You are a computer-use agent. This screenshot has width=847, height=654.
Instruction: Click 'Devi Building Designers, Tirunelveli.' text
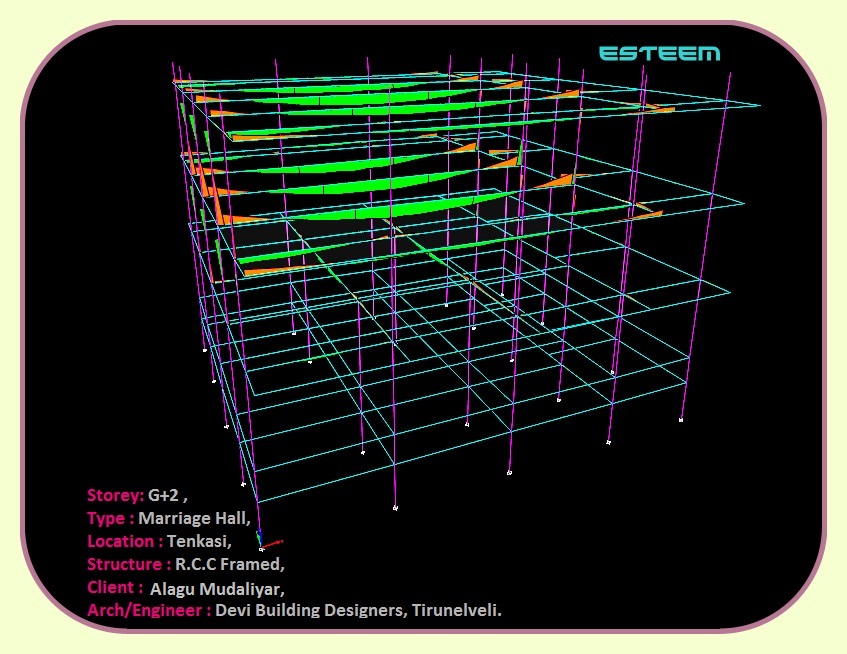pos(358,610)
